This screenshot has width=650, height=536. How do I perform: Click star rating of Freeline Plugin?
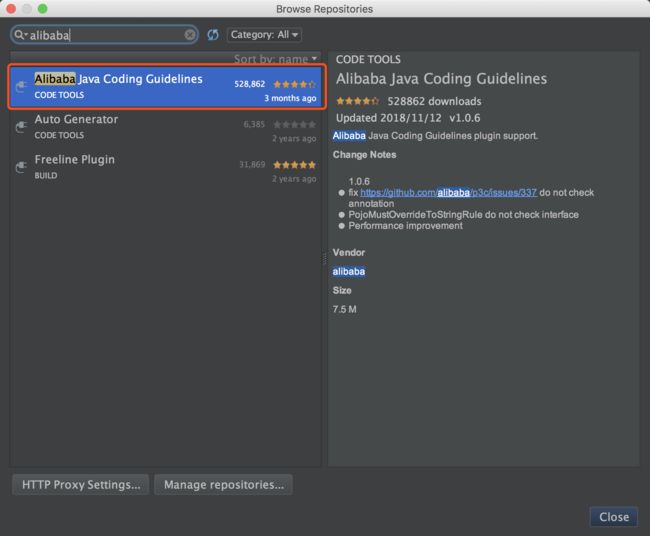pos(294,165)
